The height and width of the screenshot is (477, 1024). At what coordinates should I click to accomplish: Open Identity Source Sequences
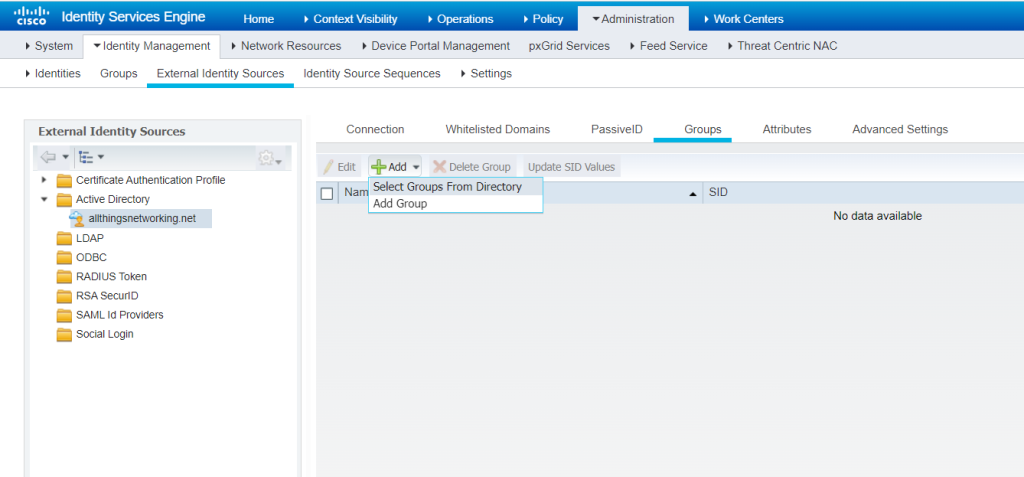coord(372,73)
